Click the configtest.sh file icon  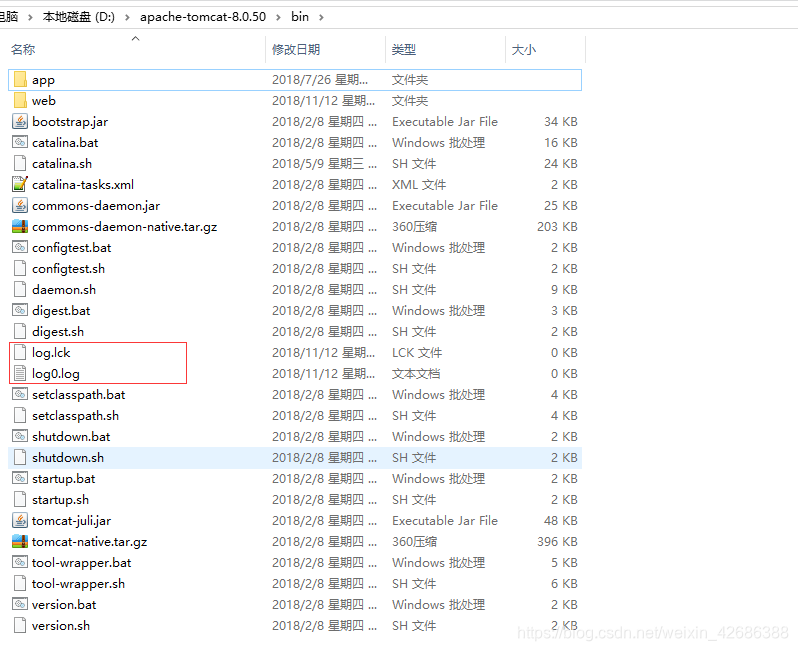20,269
